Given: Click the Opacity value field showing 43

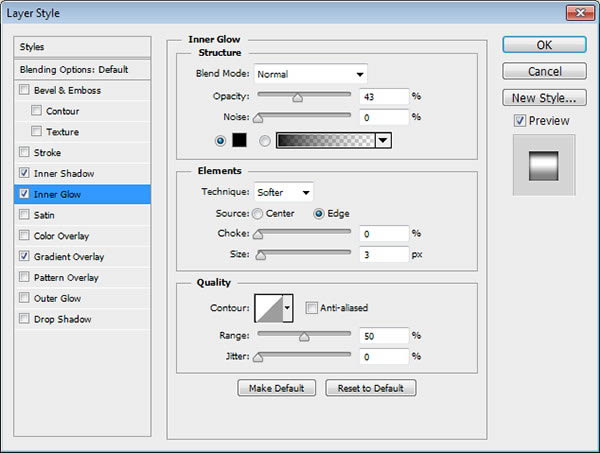Looking at the screenshot, I should [x=384, y=96].
